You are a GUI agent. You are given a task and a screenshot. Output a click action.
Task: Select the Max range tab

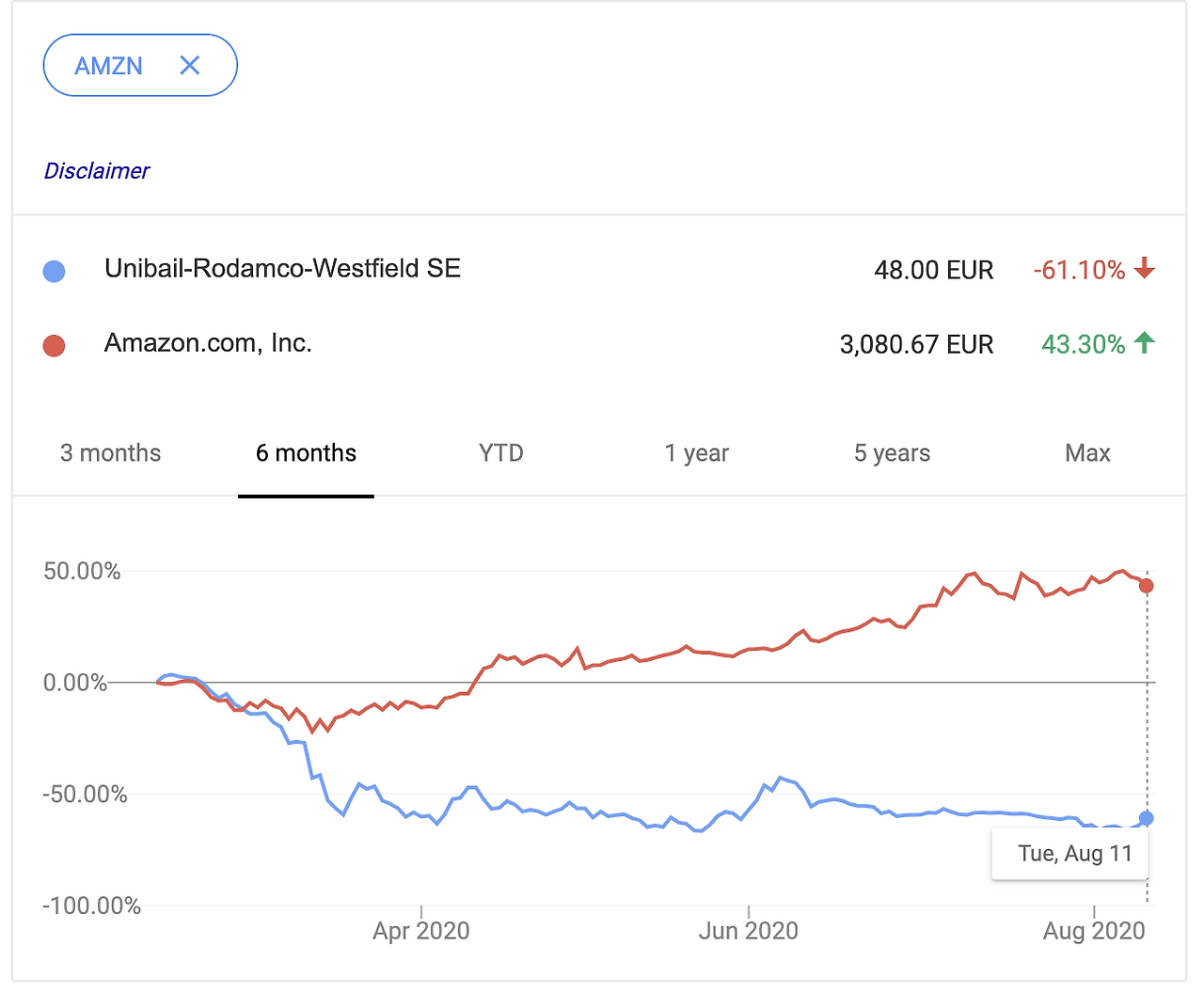[1087, 453]
